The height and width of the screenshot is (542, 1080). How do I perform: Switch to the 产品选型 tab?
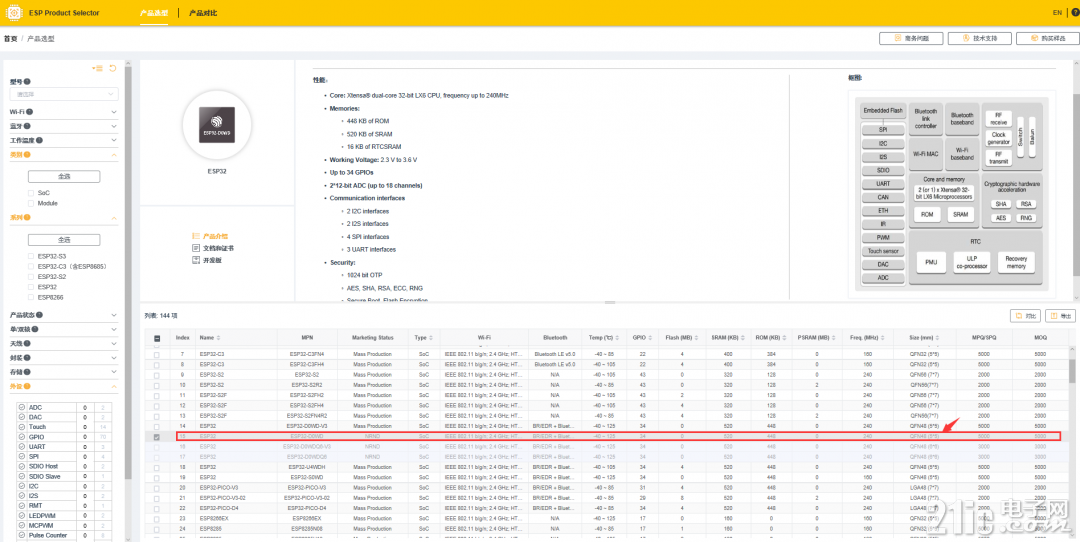click(x=154, y=13)
